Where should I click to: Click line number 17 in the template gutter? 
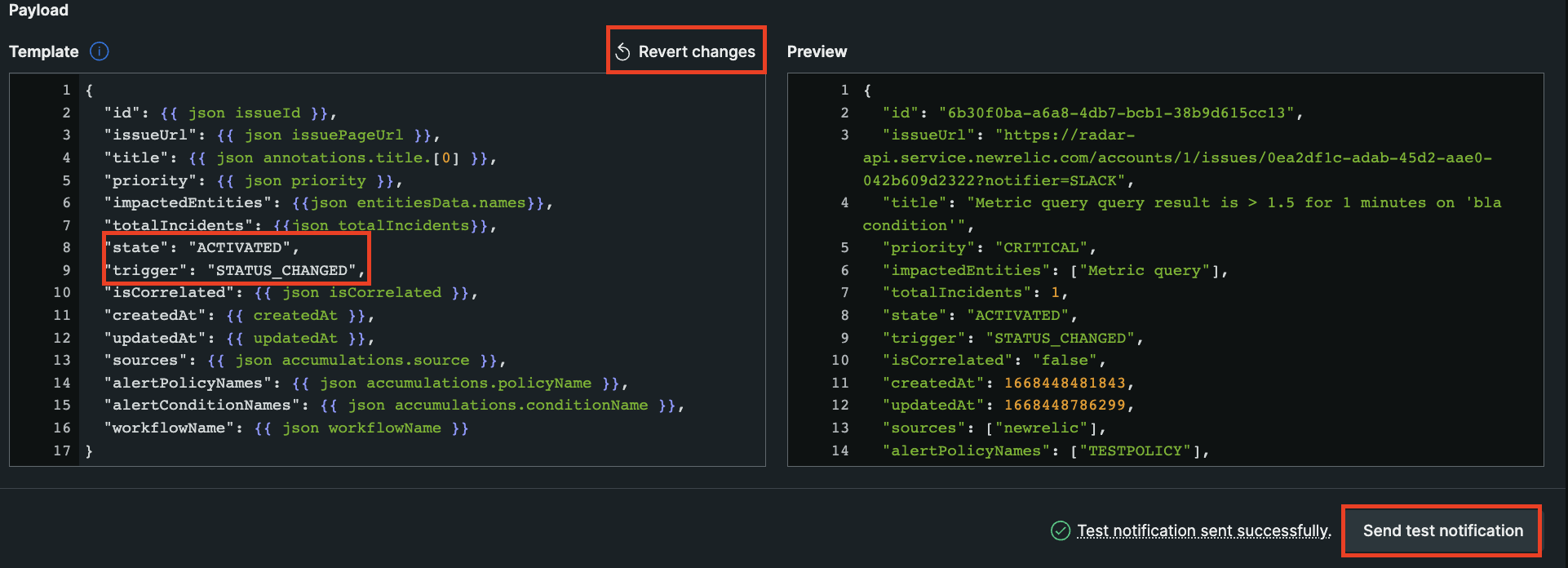point(62,450)
